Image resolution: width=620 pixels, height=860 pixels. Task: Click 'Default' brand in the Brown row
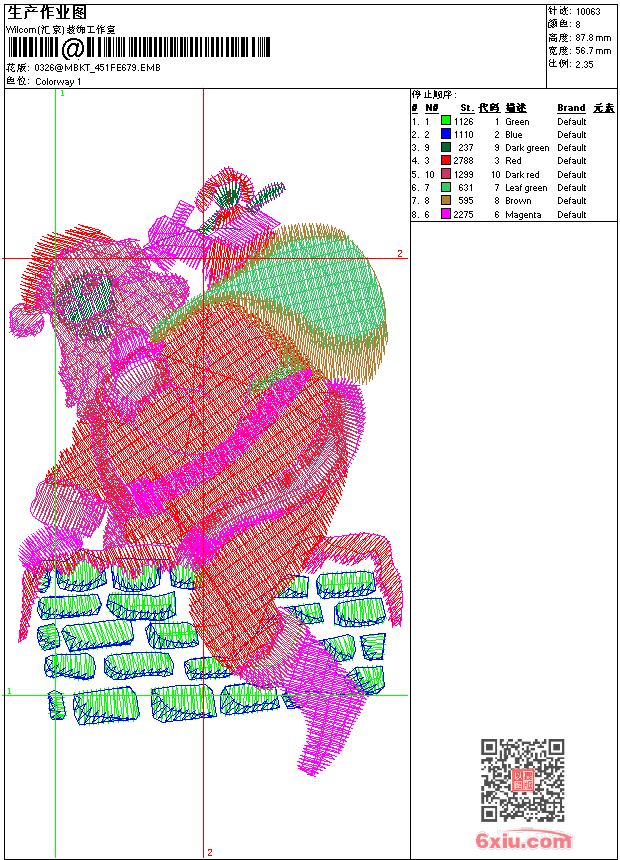(571, 201)
